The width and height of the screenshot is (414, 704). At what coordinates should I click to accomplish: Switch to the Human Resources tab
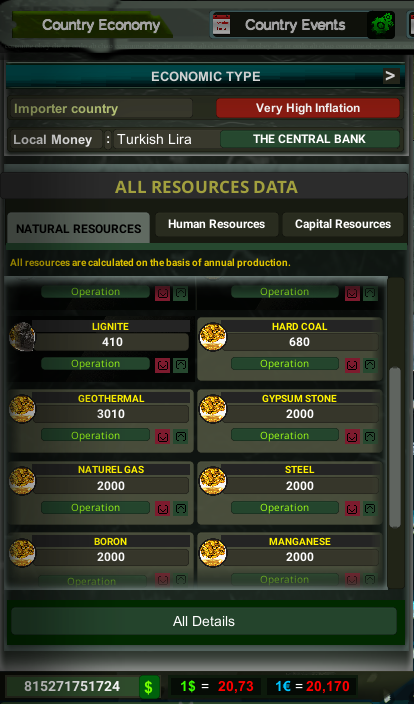(x=216, y=224)
